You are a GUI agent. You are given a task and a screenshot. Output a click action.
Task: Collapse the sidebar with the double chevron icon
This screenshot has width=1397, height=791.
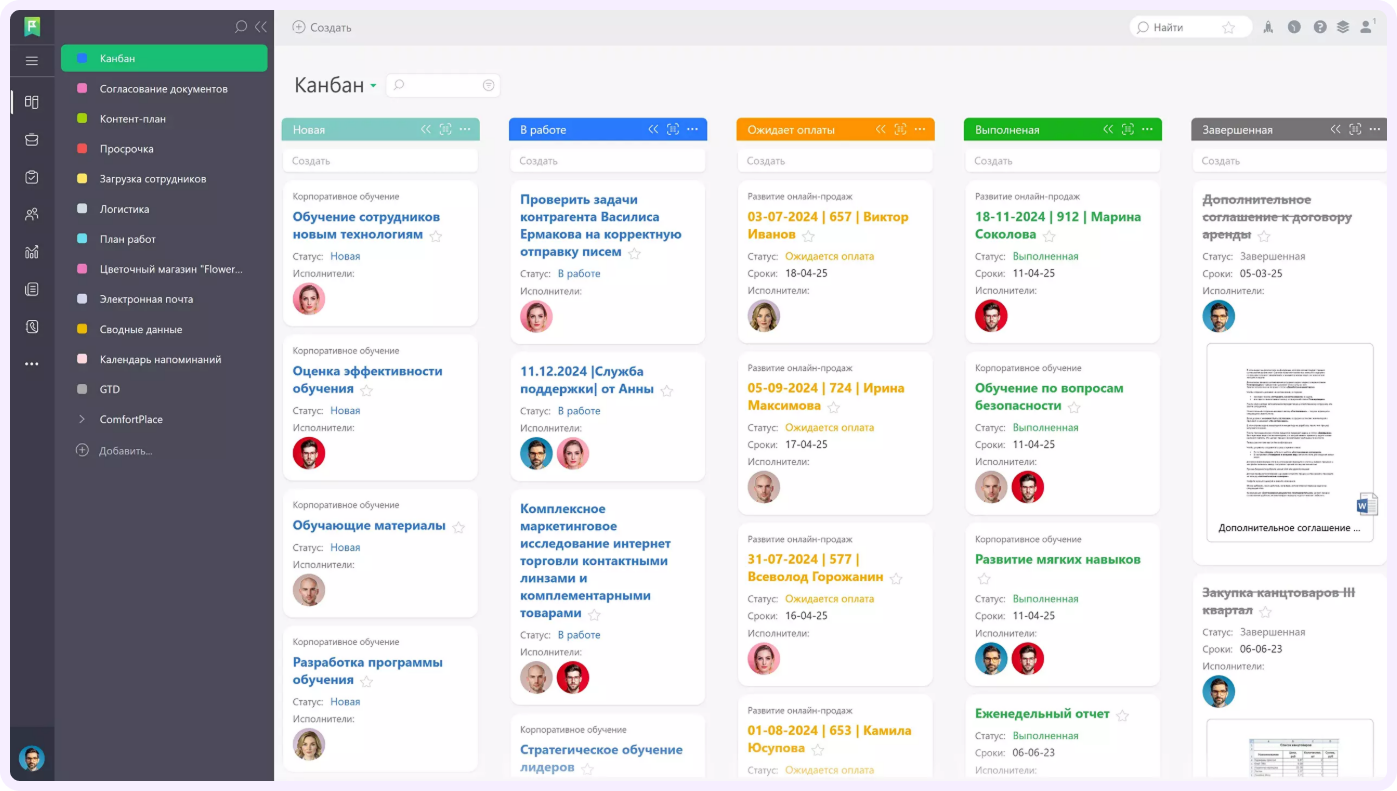pos(261,27)
